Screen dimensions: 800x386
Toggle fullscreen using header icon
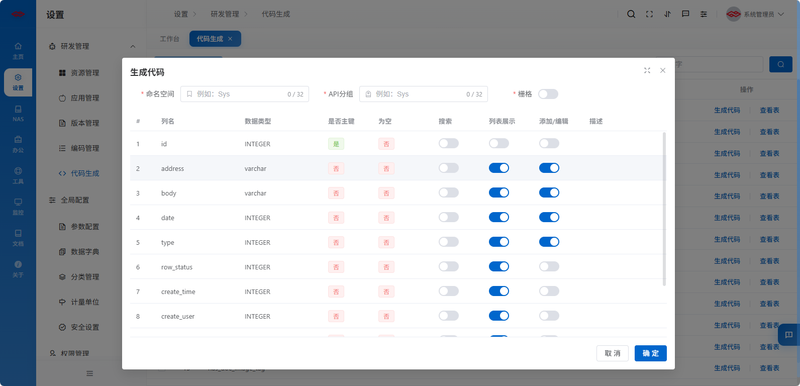(x=649, y=14)
